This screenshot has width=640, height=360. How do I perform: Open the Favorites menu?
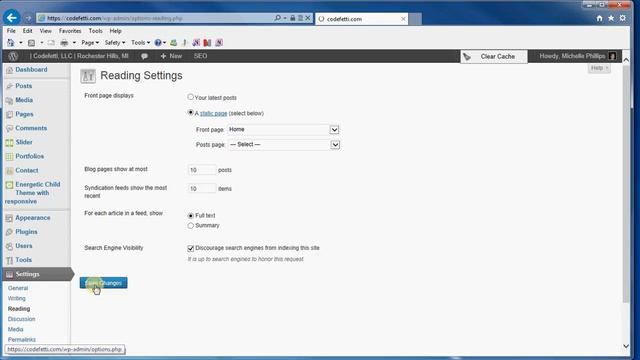click(70, 31)
